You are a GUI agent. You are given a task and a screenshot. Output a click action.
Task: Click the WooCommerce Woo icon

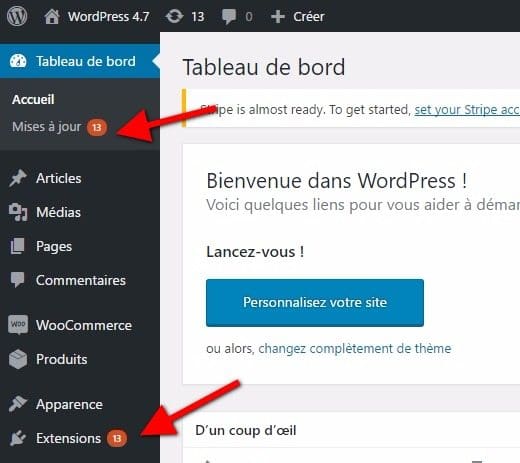click(18, 325)
